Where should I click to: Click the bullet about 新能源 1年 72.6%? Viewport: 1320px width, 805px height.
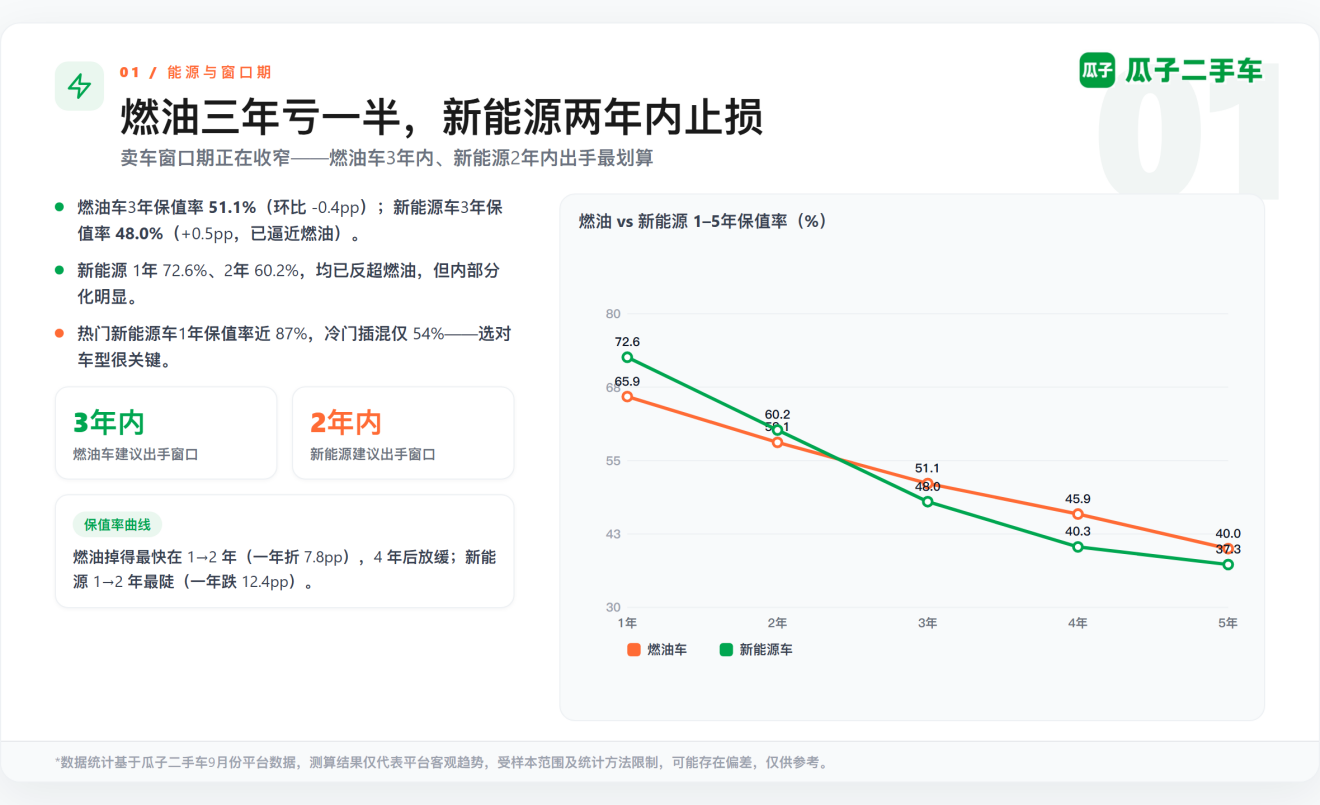point(288,284)
